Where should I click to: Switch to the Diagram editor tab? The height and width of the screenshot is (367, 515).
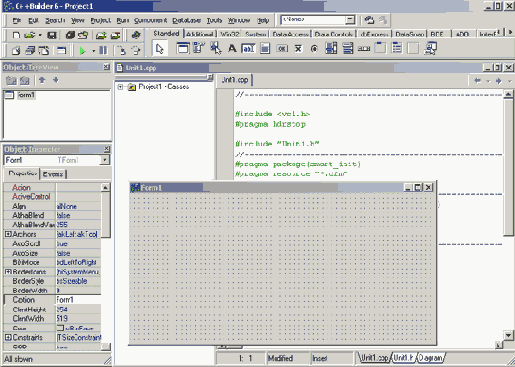[430, 358]
